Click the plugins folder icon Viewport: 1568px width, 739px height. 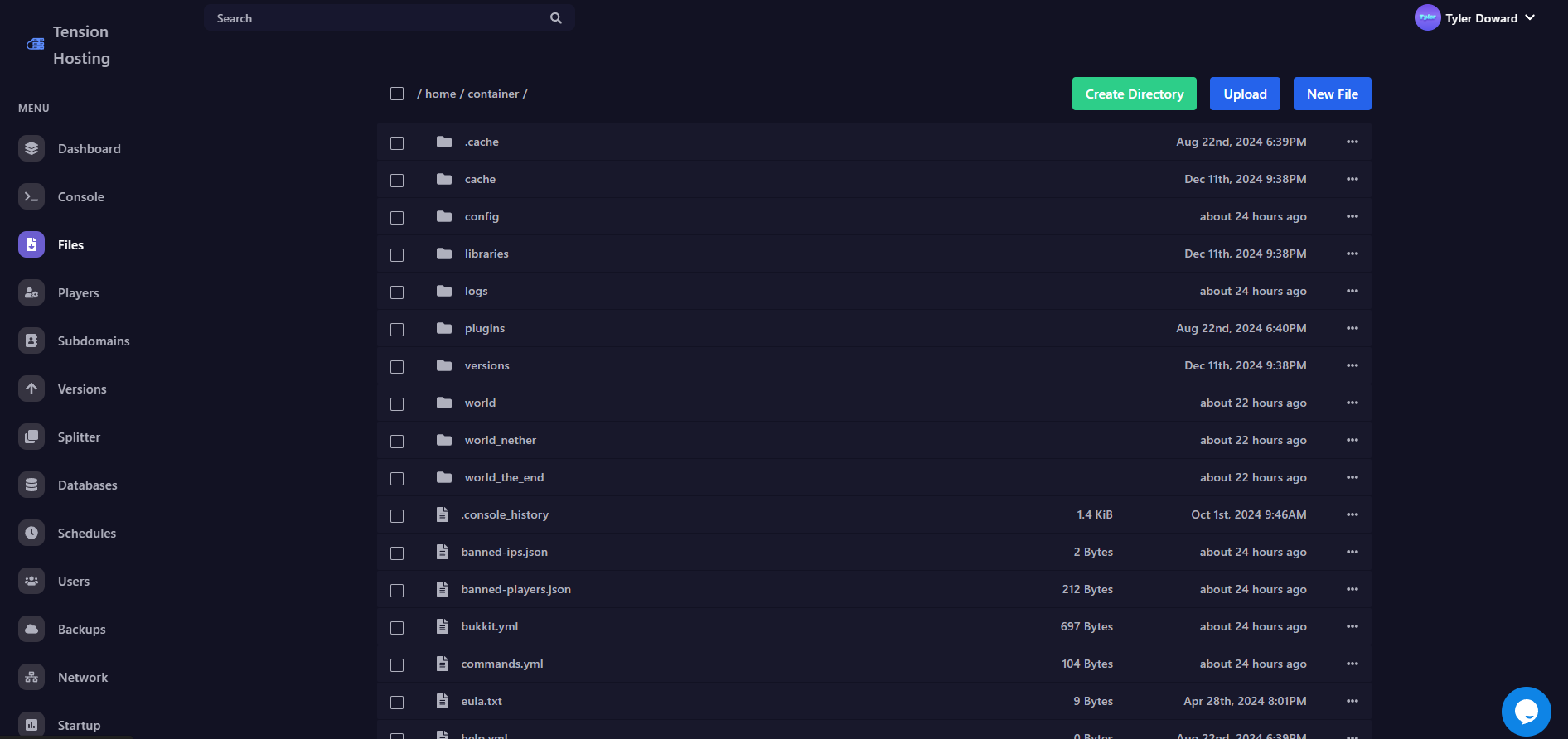coord(444,328)
